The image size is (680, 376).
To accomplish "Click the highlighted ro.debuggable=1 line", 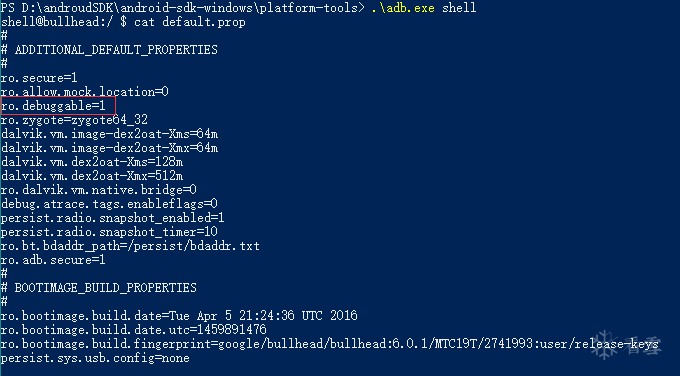I will (58, 106).
